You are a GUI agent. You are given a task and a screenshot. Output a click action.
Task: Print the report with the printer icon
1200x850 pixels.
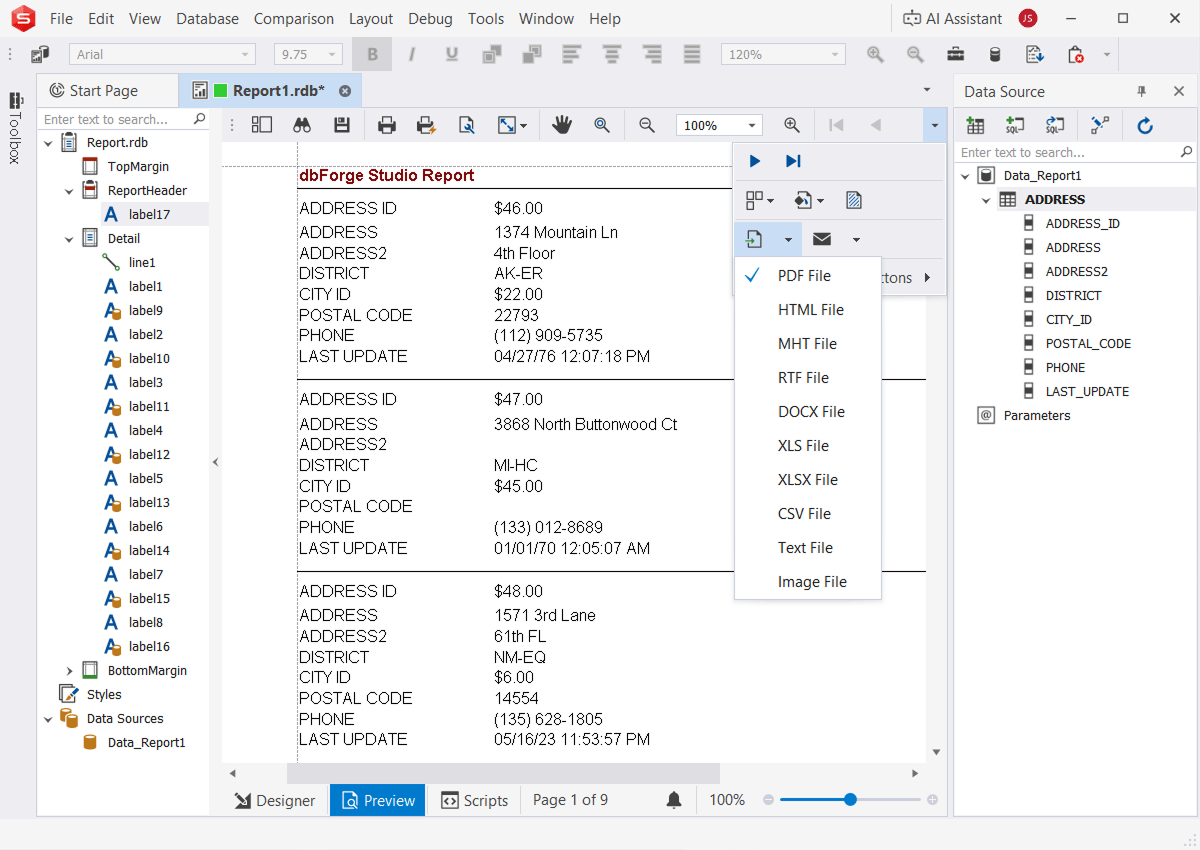tap(387, 125)
